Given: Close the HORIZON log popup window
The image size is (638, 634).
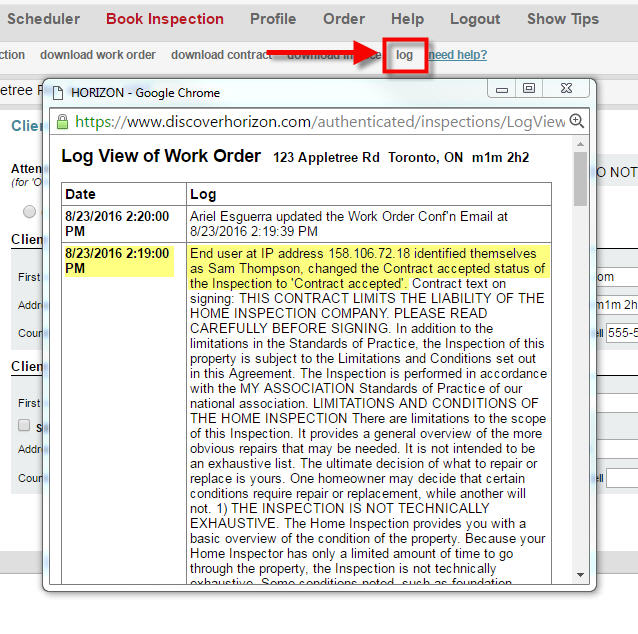Looking at the screenshot, I should [567, 89].
